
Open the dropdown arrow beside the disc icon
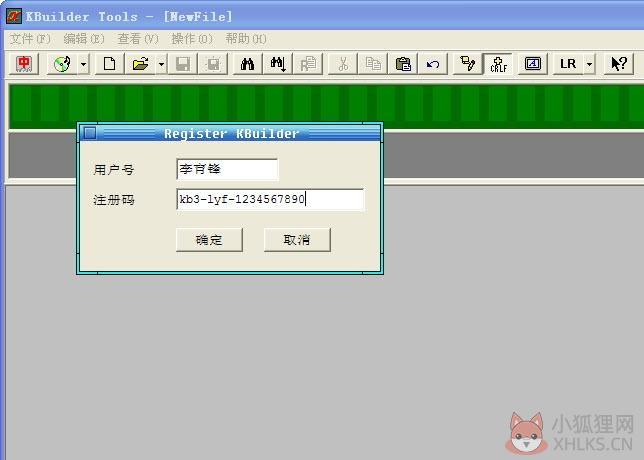coord(83,64)
